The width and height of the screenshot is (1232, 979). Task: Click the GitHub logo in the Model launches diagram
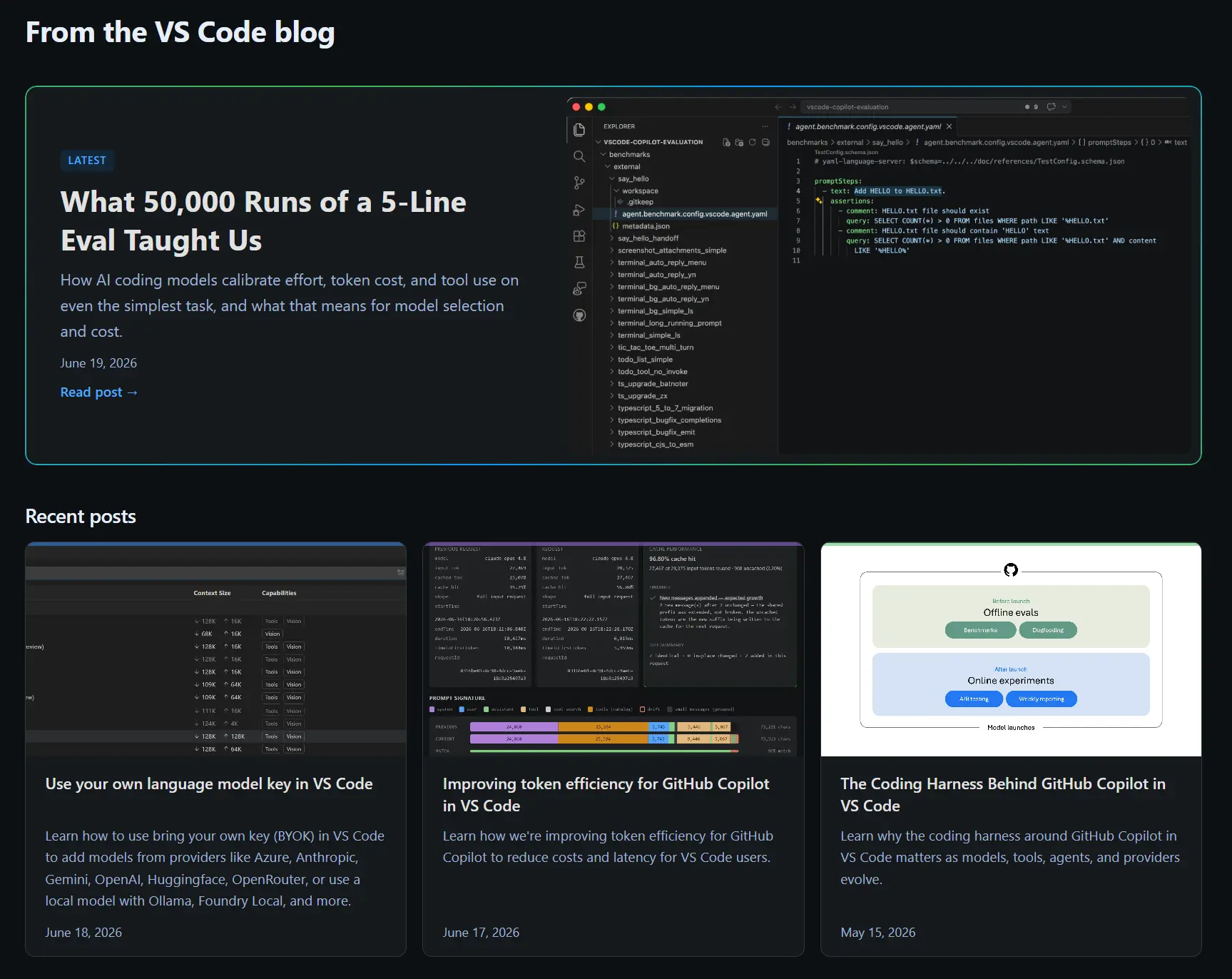1011,570
